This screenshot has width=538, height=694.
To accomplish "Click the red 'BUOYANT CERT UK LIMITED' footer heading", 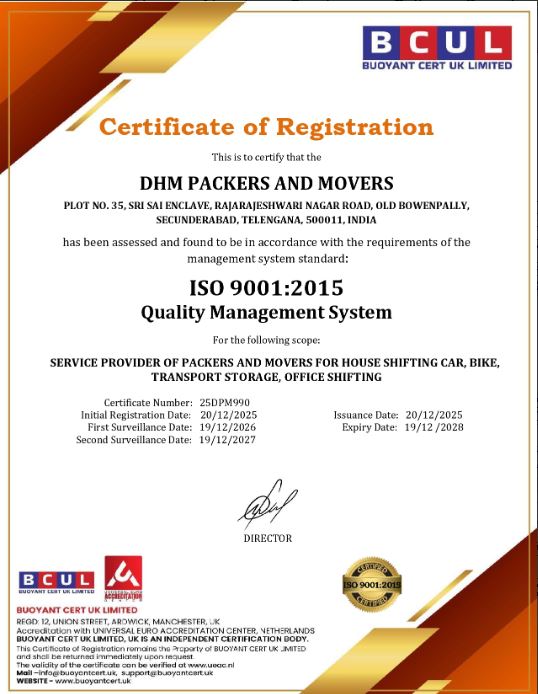I will (77, 610).
